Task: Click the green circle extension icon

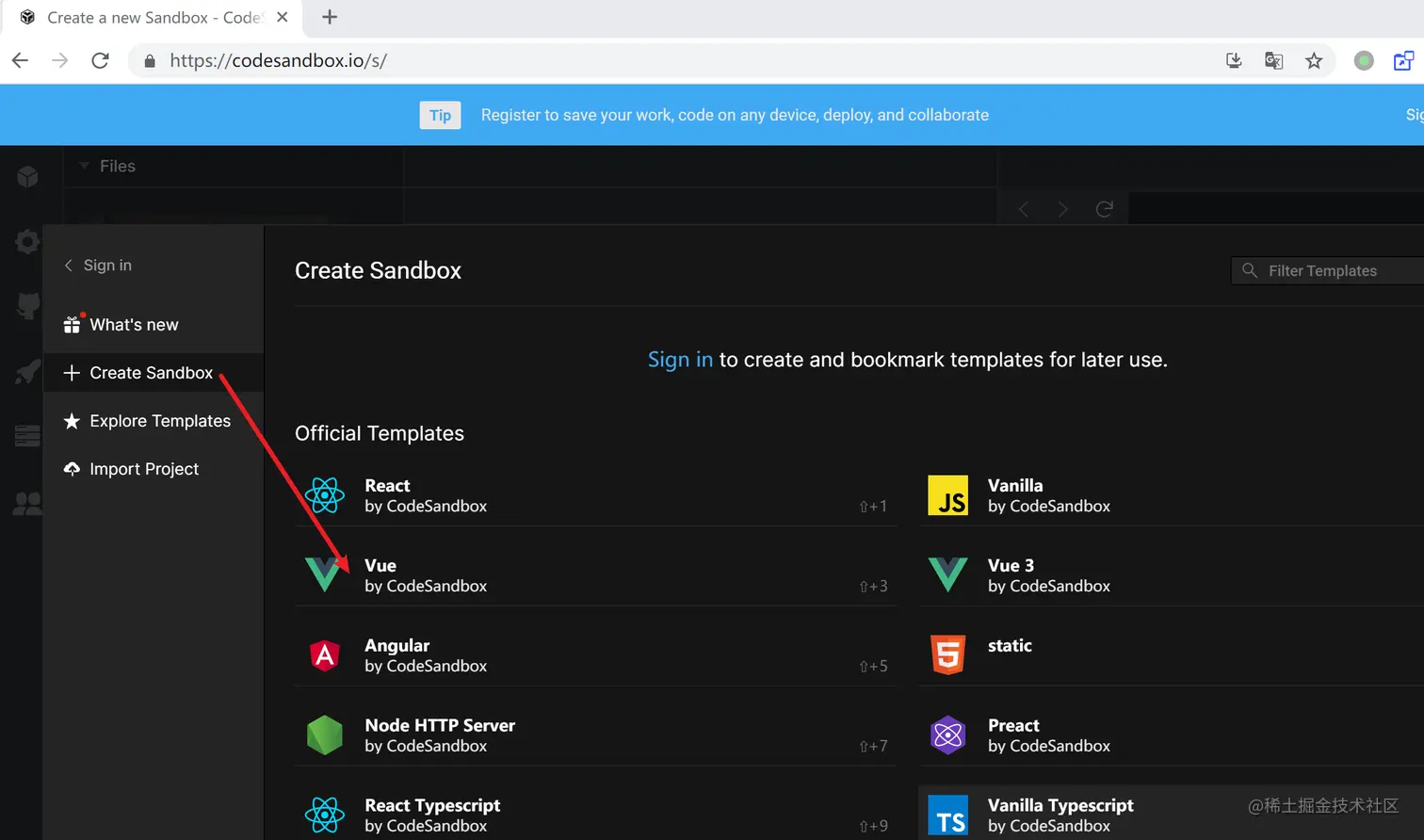Action: [1364, 60]
